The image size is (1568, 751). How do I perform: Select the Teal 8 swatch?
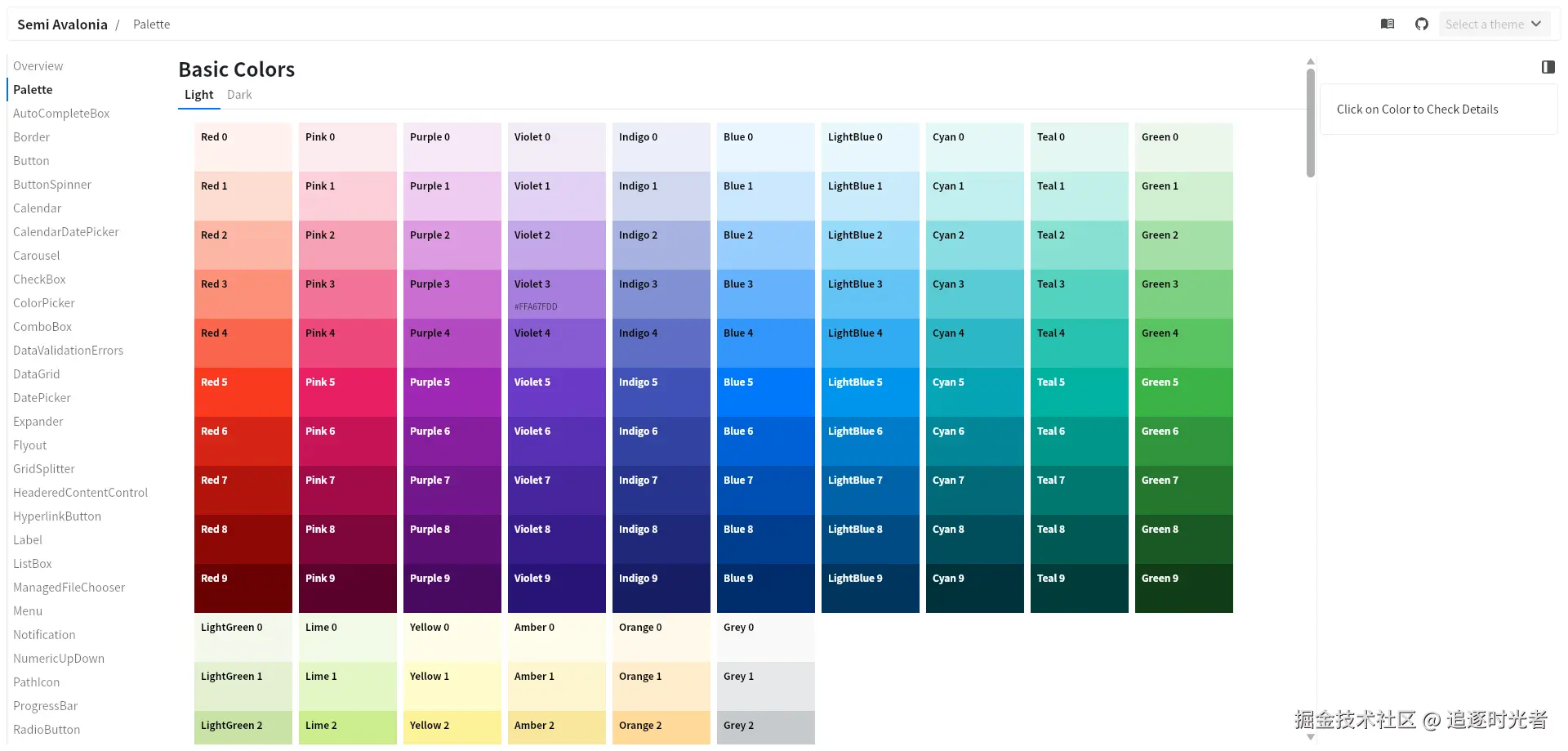point(1080,539)
